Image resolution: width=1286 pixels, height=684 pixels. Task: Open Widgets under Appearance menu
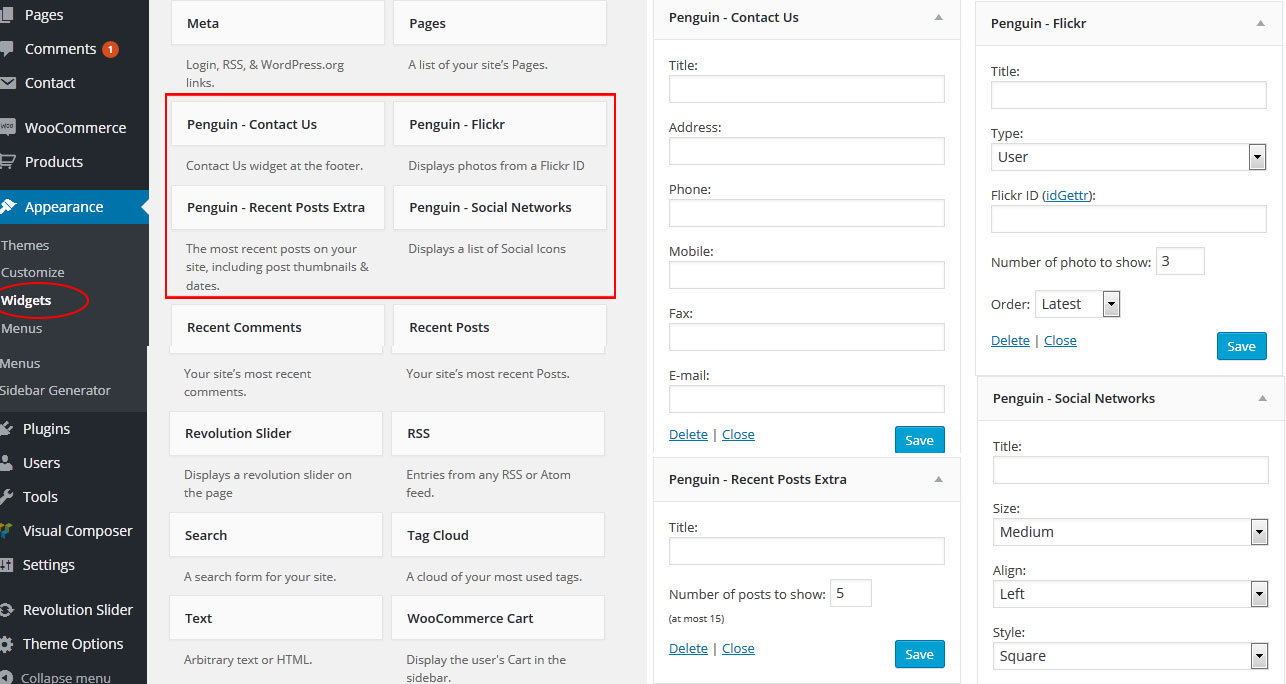point(27,300)
